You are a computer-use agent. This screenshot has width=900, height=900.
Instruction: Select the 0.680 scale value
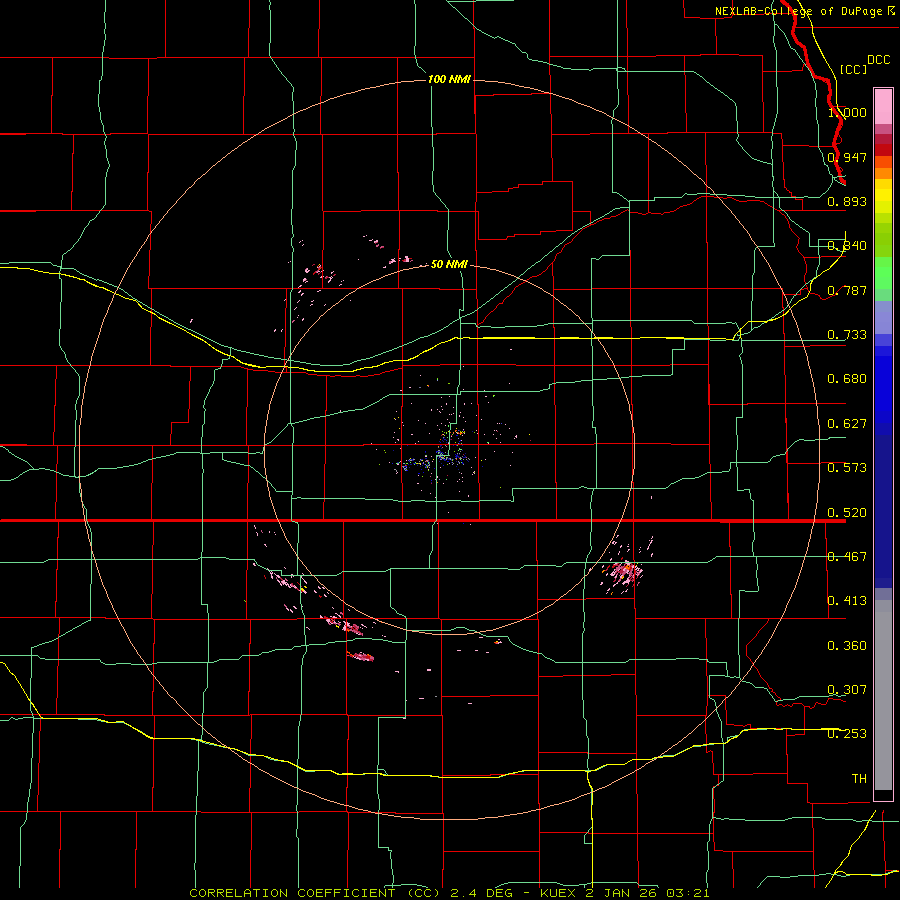tap(847, 378)
